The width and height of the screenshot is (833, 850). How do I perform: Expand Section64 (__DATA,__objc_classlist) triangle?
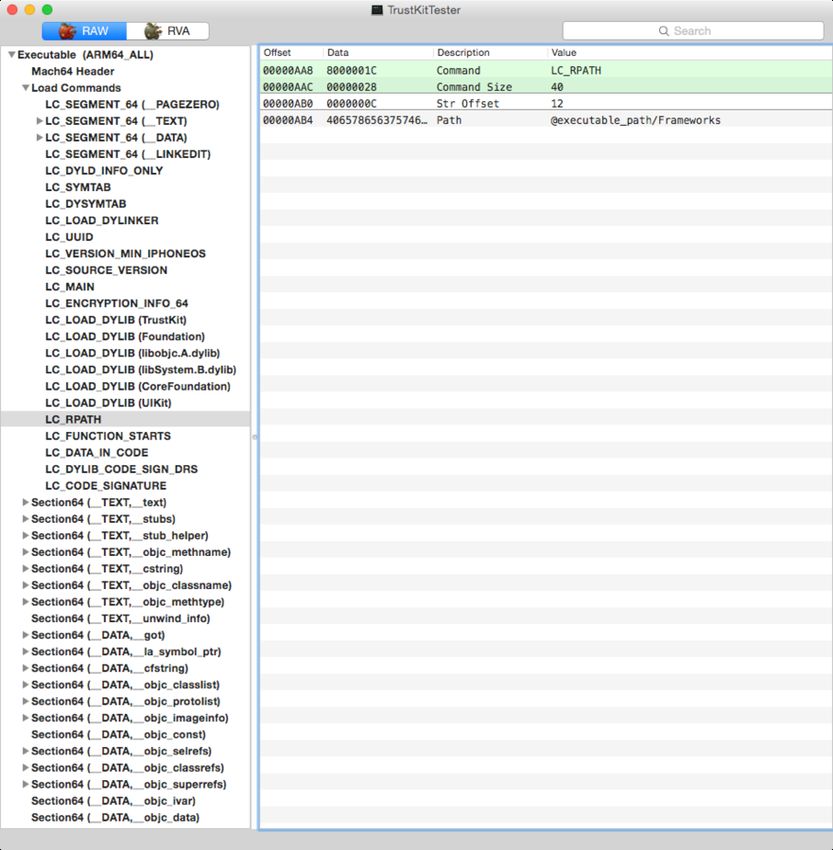[25, 685]
